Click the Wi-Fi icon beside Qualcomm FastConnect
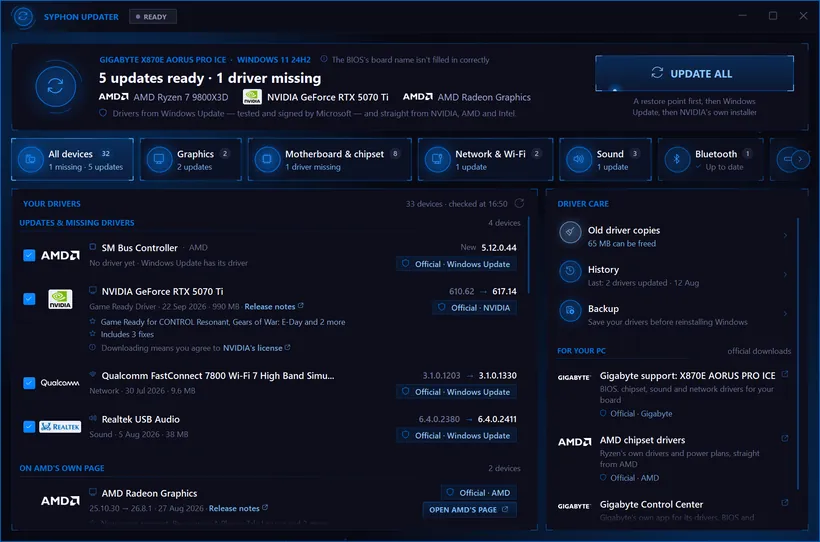This screenshot has width=820, height=542. pyautogui.click(x=93, y=374)
